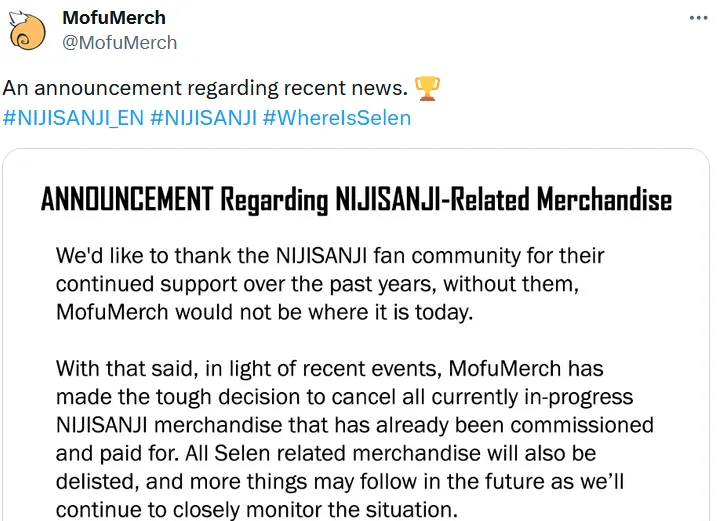
Task: Open the #WhereIsSelen hashtag
Action: (x=337, y=118)
